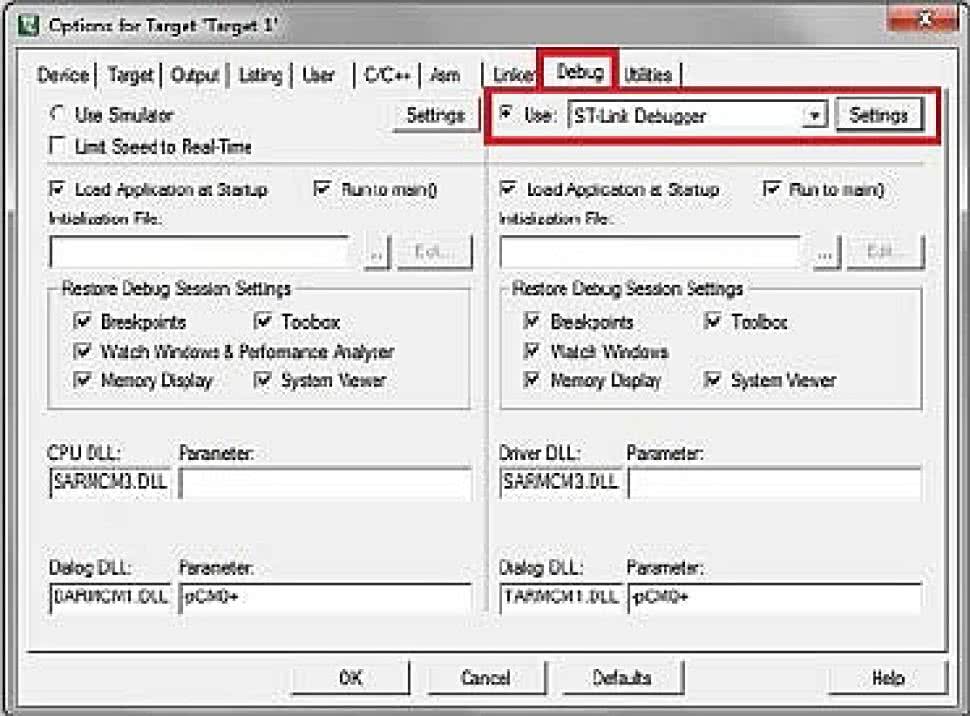970x716 pixels.
Task: Open the ST-Link Debugger dropdown
Action: tap(815, 116)
